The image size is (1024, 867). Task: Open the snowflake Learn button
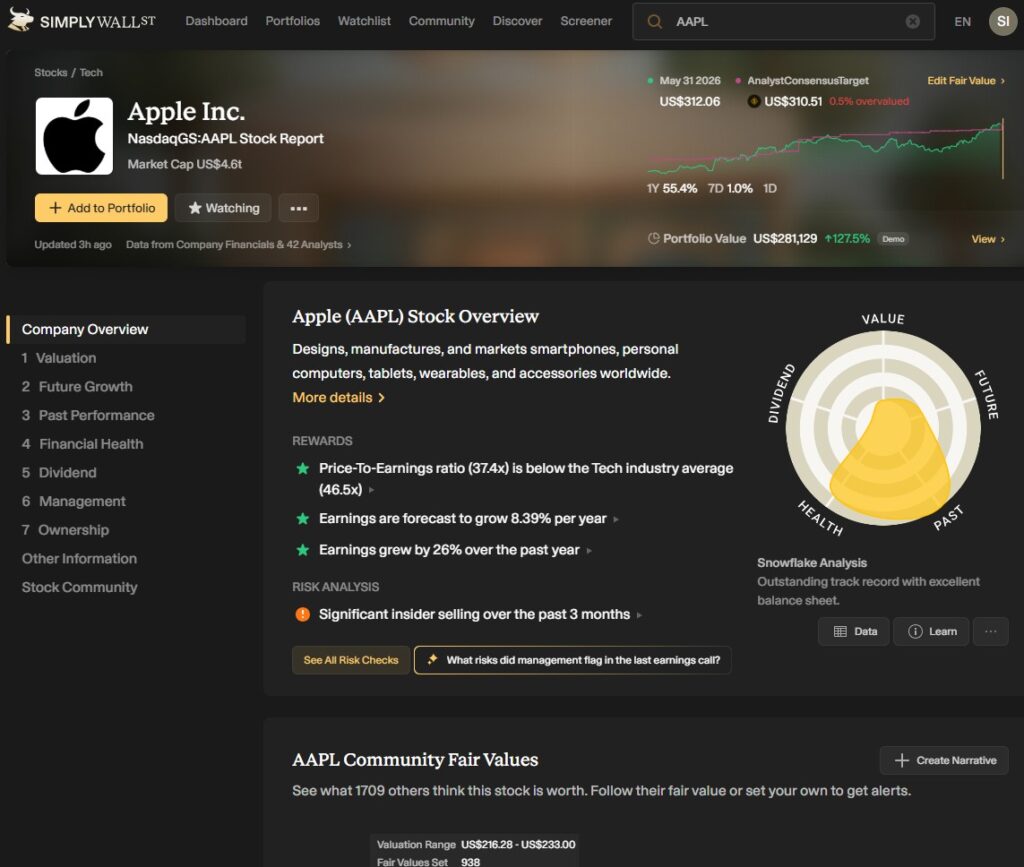[931, 631]
